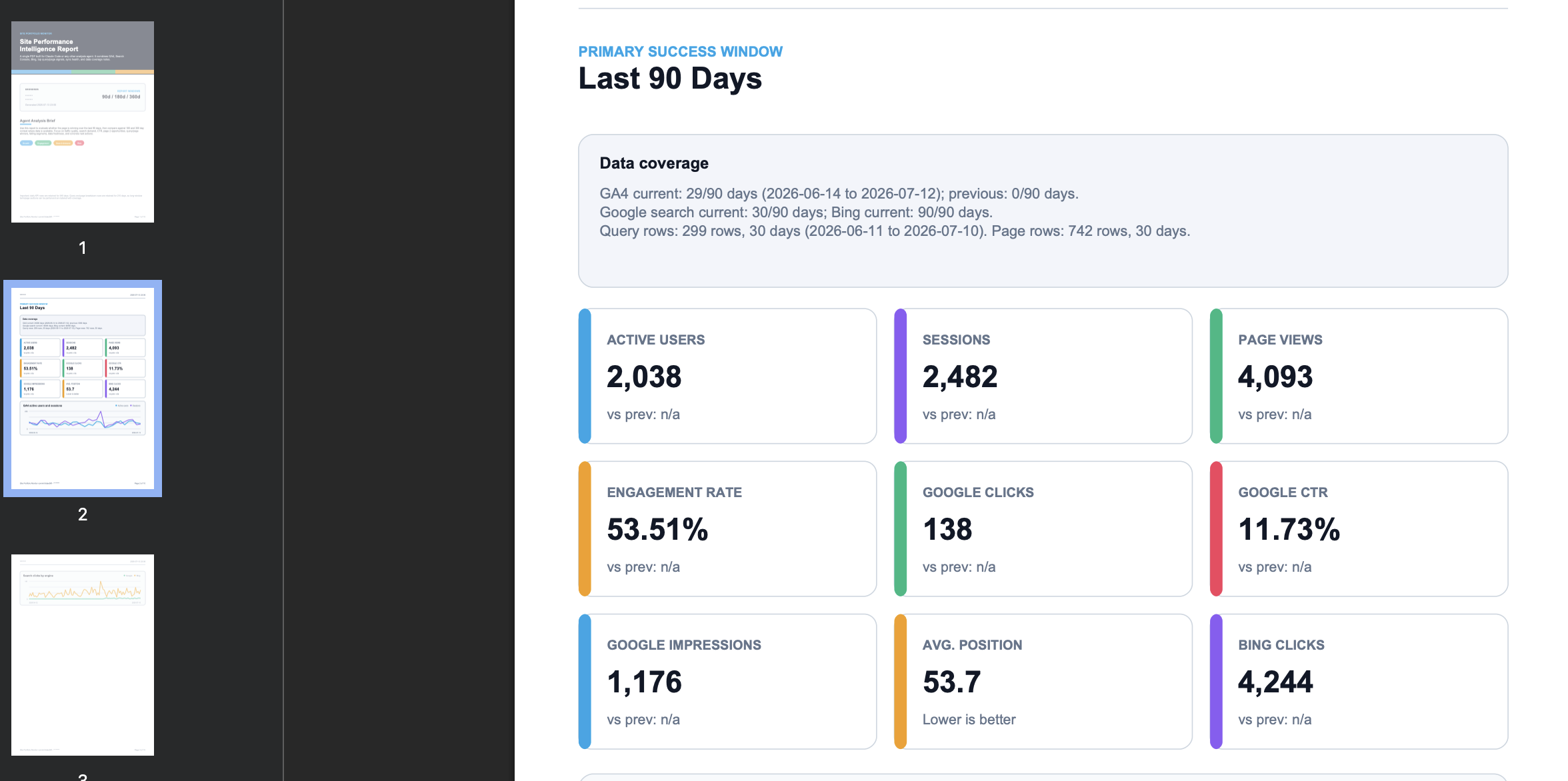Select the page 2 thumbnail
The image size is (1568, 781).
point(83,389)
